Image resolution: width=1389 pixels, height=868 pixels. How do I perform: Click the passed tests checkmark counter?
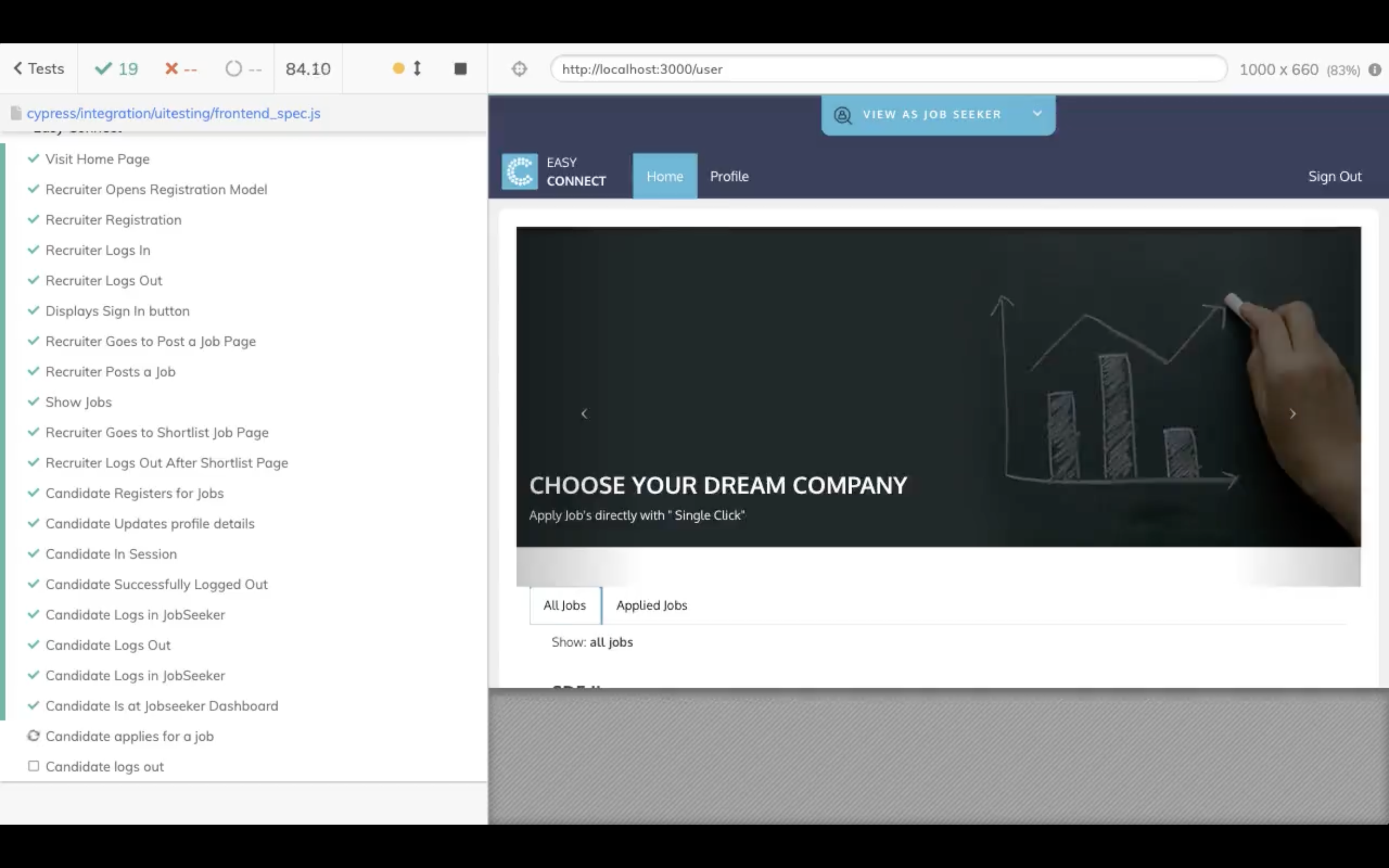[117, 69]
